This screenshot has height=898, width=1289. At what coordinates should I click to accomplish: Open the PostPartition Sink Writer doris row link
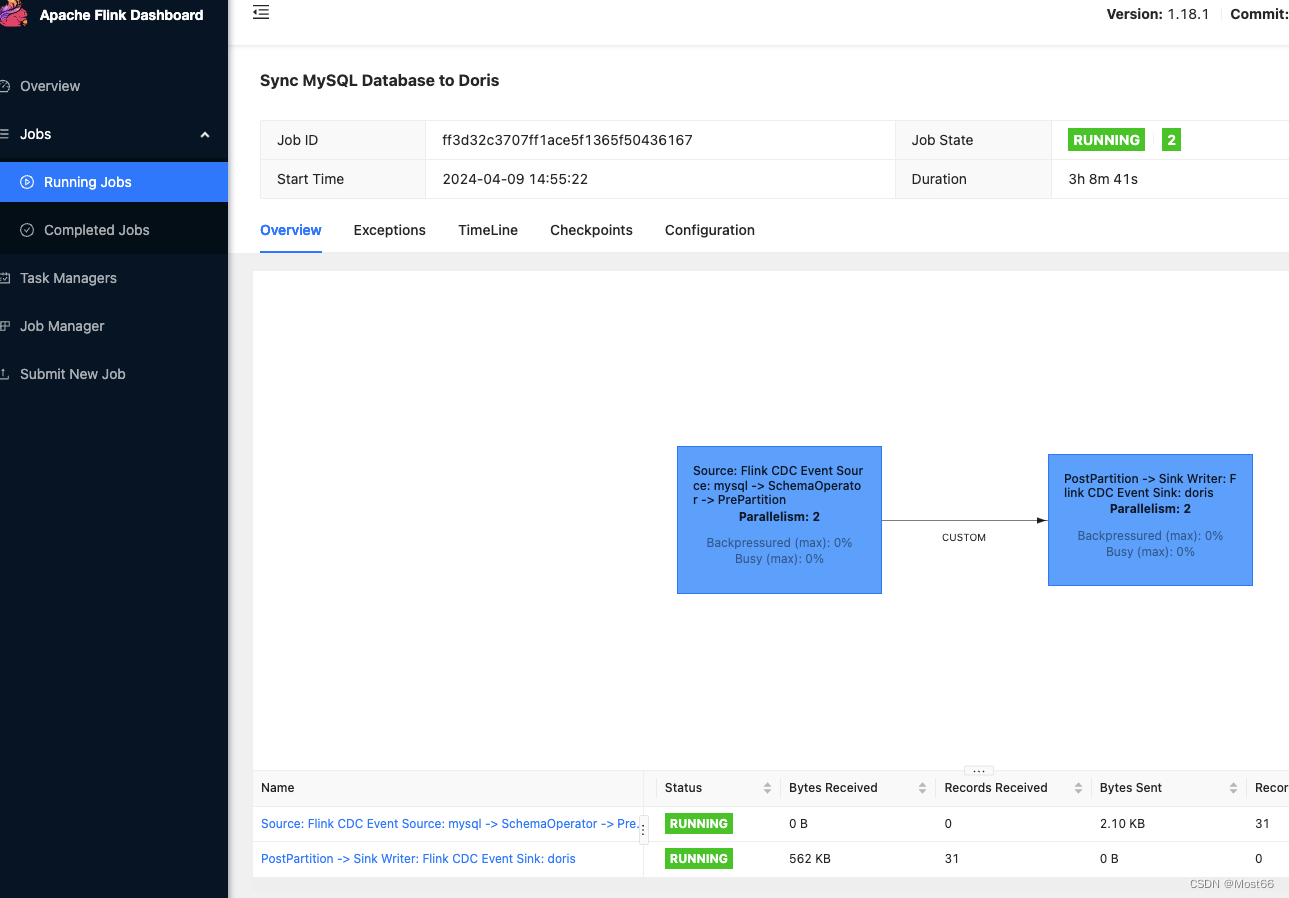418,859
